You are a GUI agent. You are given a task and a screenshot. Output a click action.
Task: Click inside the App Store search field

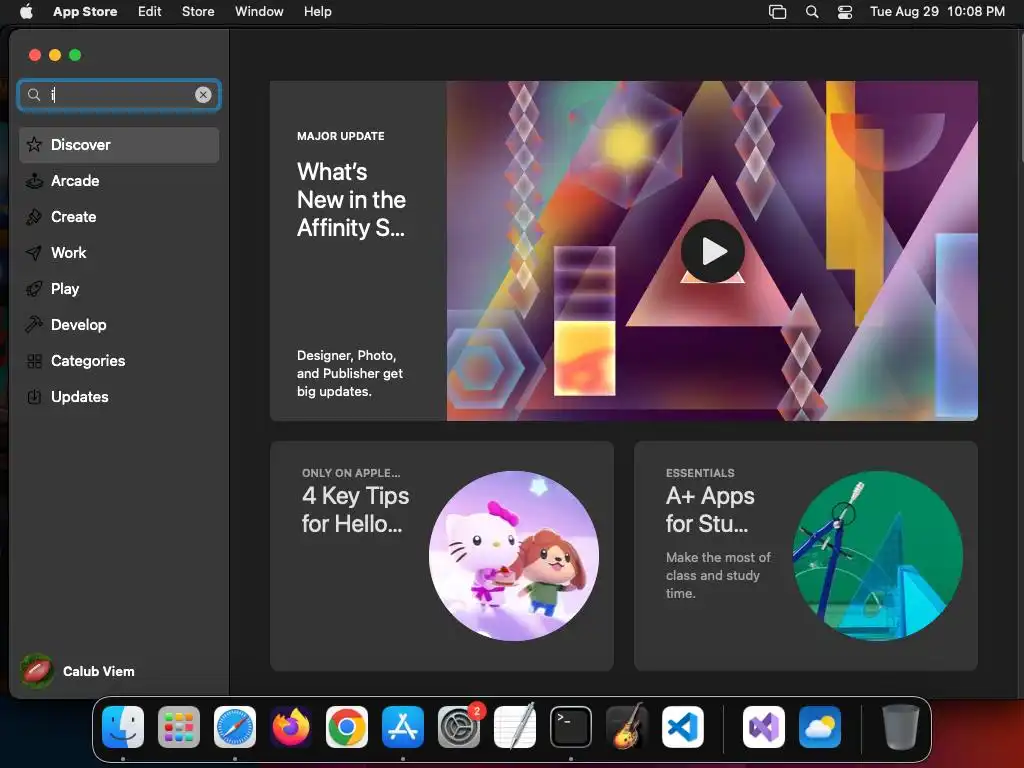pyautogui.click(x=119, y=95)
